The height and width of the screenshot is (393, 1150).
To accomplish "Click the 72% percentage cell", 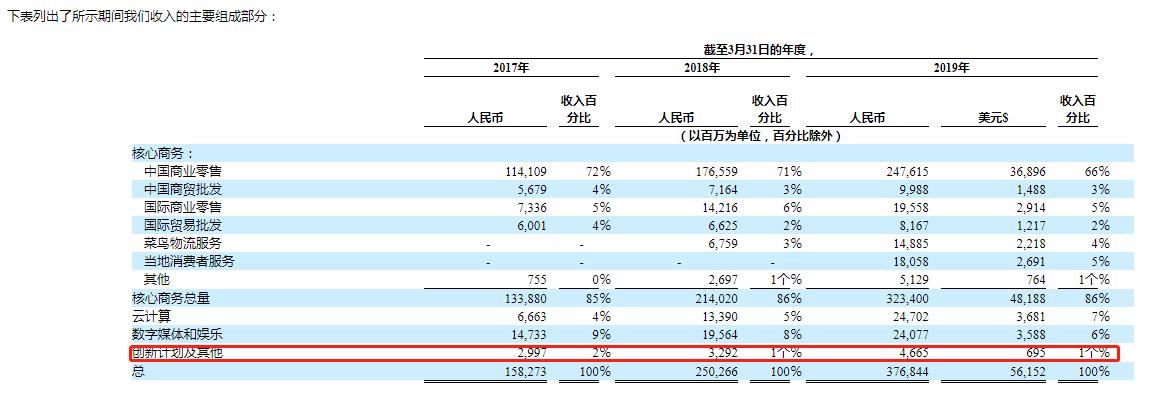I will click(598, 172).
